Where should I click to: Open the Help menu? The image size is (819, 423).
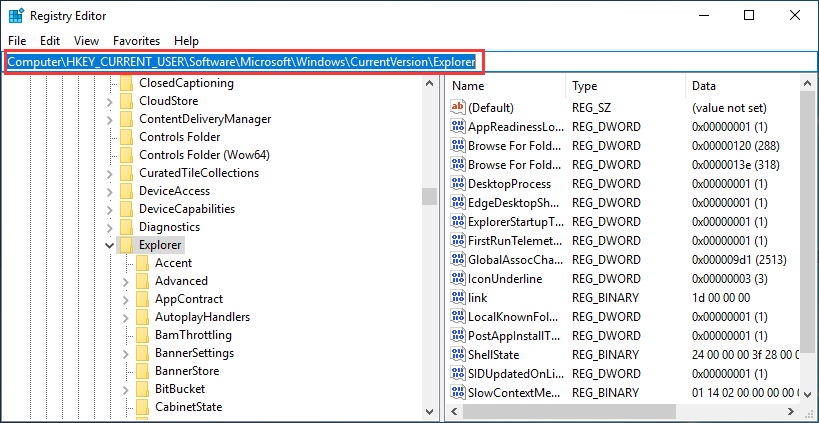(186, 41)
